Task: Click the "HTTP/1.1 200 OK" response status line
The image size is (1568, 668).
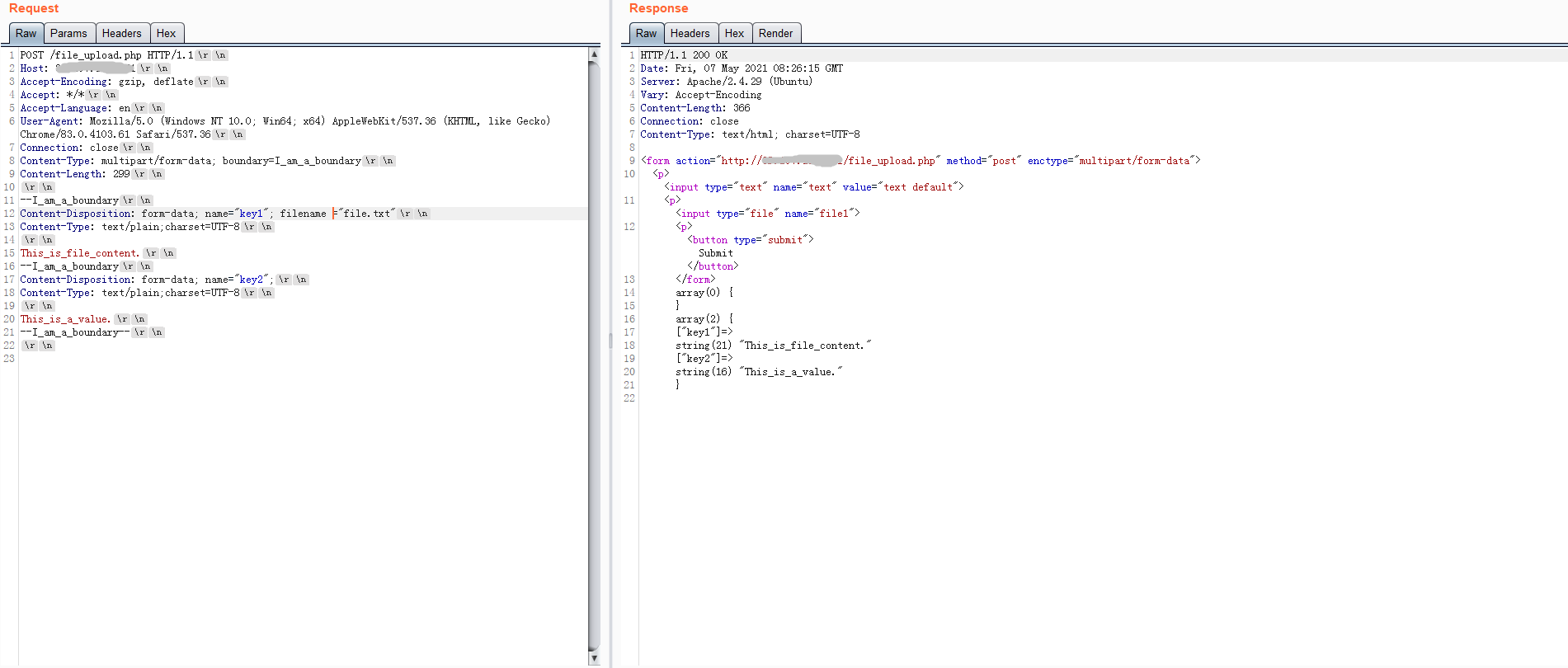Action: (684, 55)
